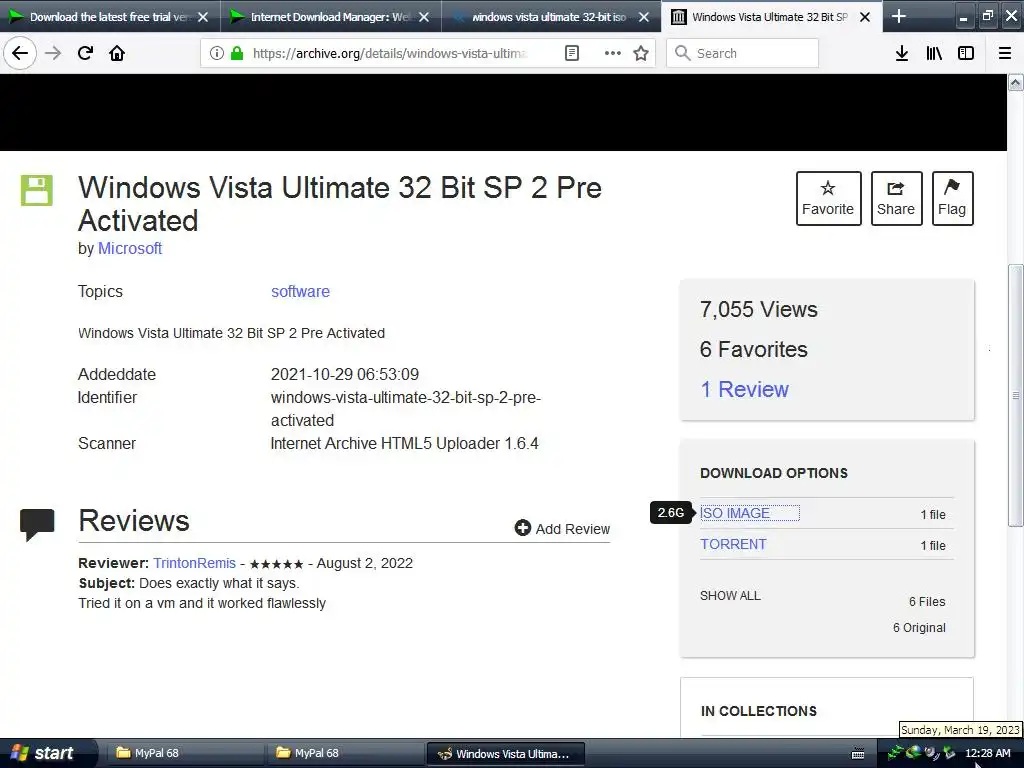This screenshot has width=1024, height=768.
Task: Share this archive item
Action: point(896,199)
